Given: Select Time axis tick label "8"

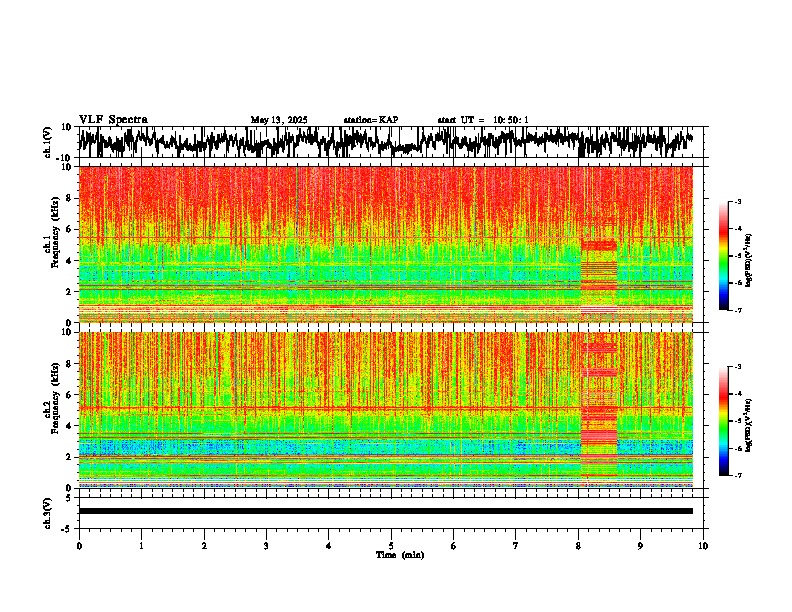Looking at the screenshot, I should click(578, 546).
